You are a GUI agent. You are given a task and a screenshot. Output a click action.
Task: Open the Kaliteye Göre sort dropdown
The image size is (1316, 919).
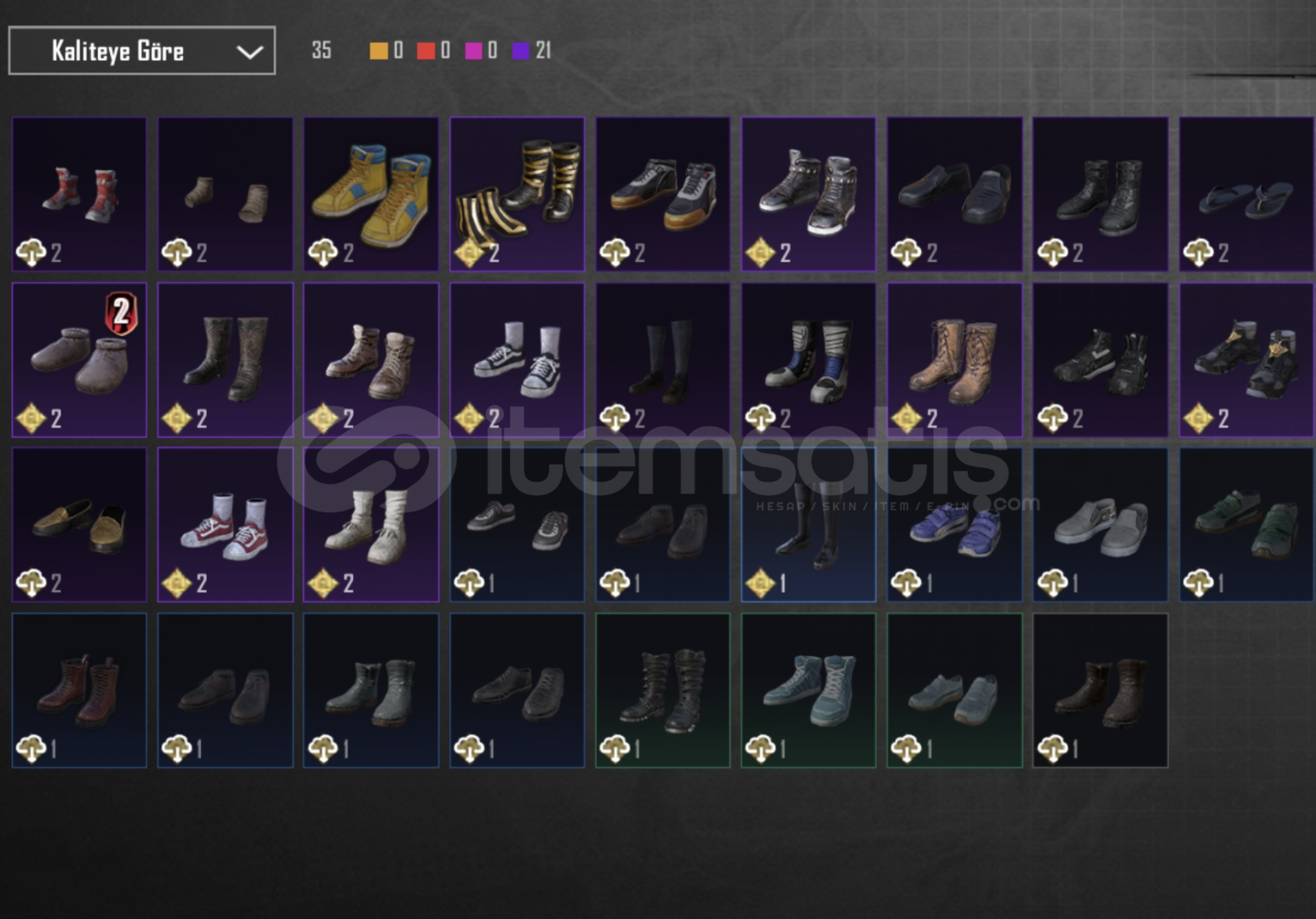[x=142, y=50]
